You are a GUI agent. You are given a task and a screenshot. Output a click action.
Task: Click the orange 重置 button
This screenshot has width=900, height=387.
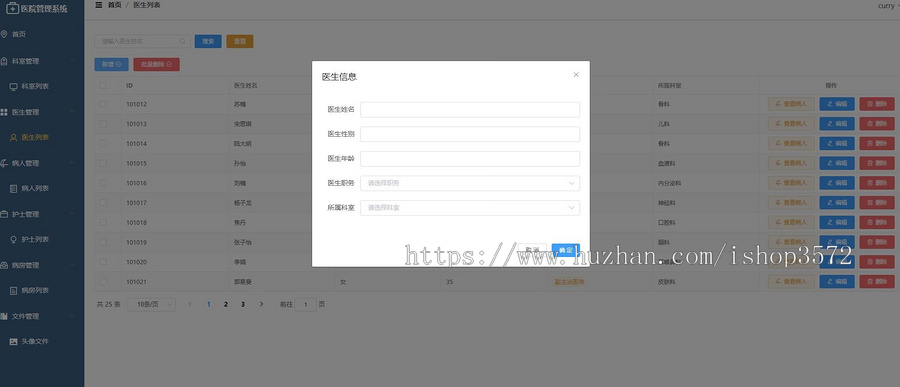[240, 41]
